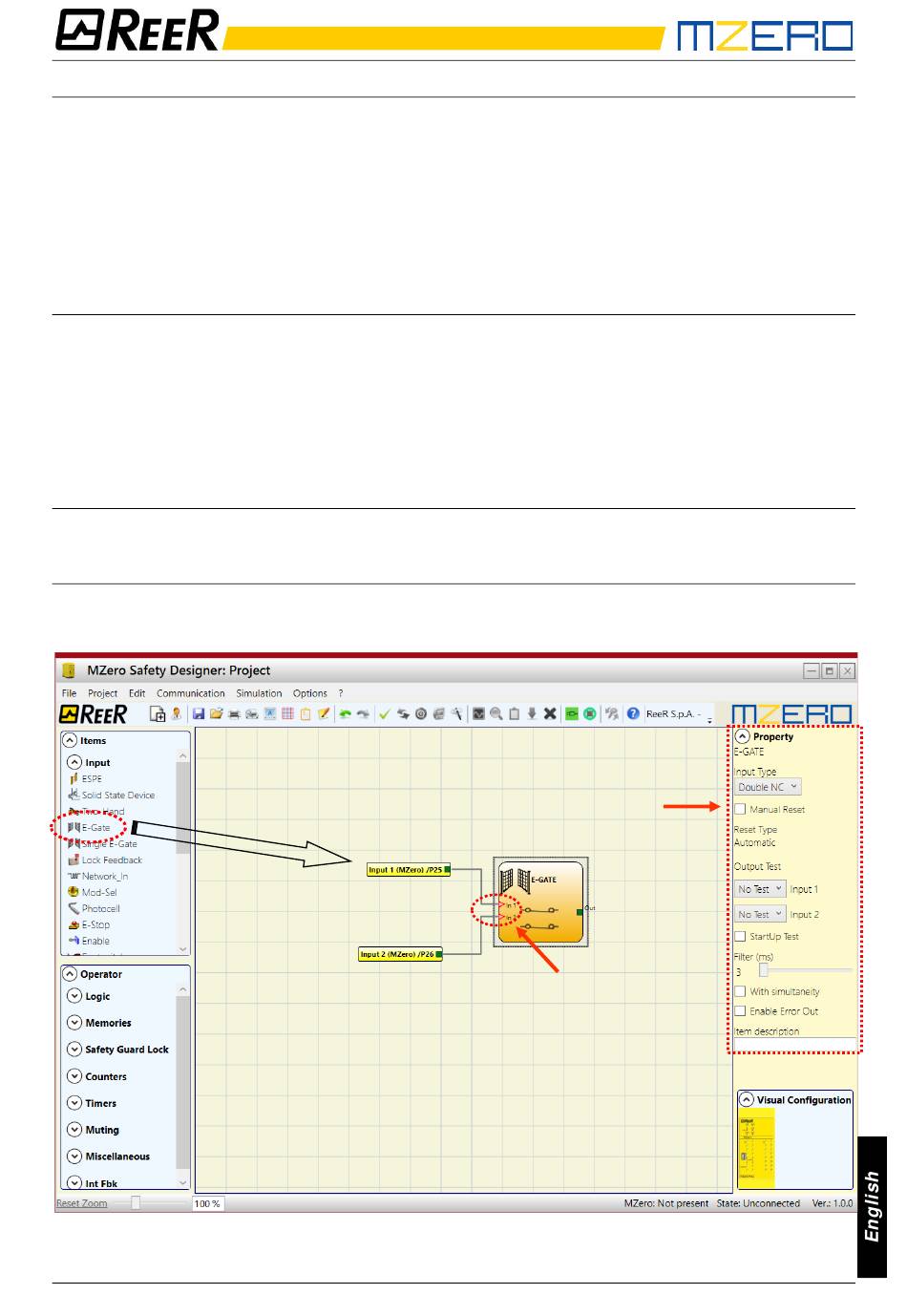Collapse the Visual Configuration panel
The image size is (907, 1316).
pyautogui.click(x=747, y=1100)
